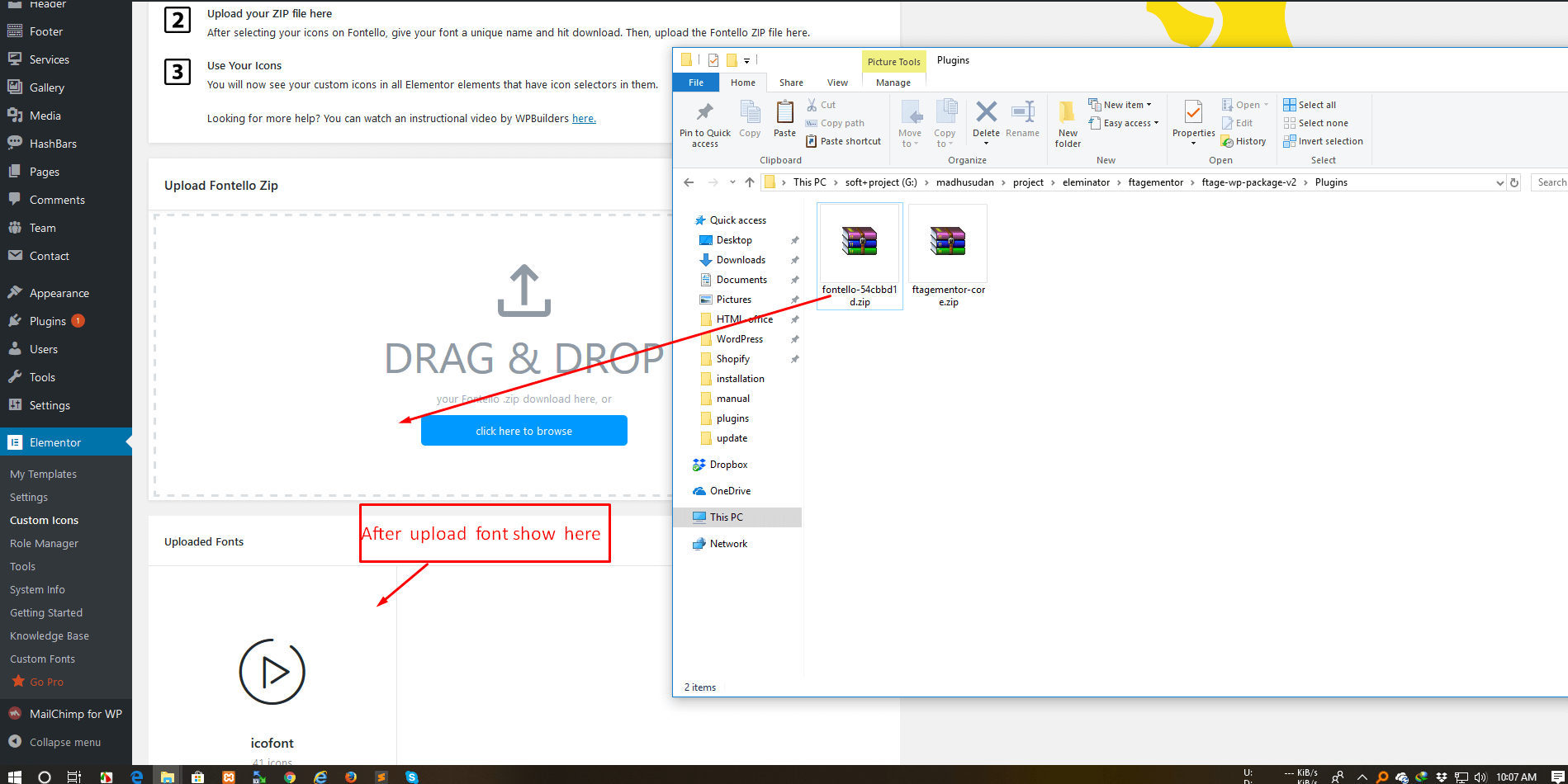Show hidden tray icons chevron
The image size is (1568, 784).
[1362, 777]
